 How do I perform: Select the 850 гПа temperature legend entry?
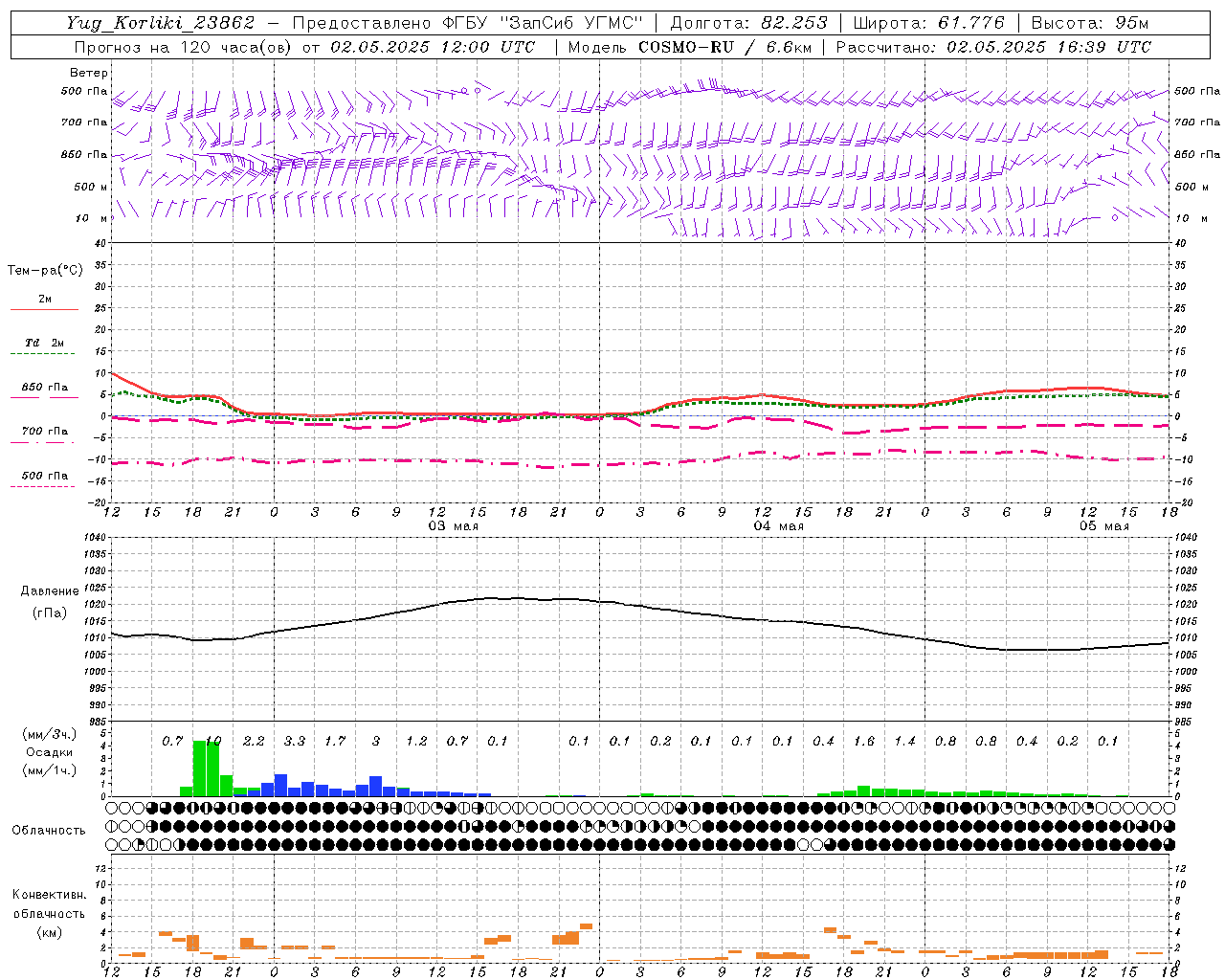click(x=45, y=388)
